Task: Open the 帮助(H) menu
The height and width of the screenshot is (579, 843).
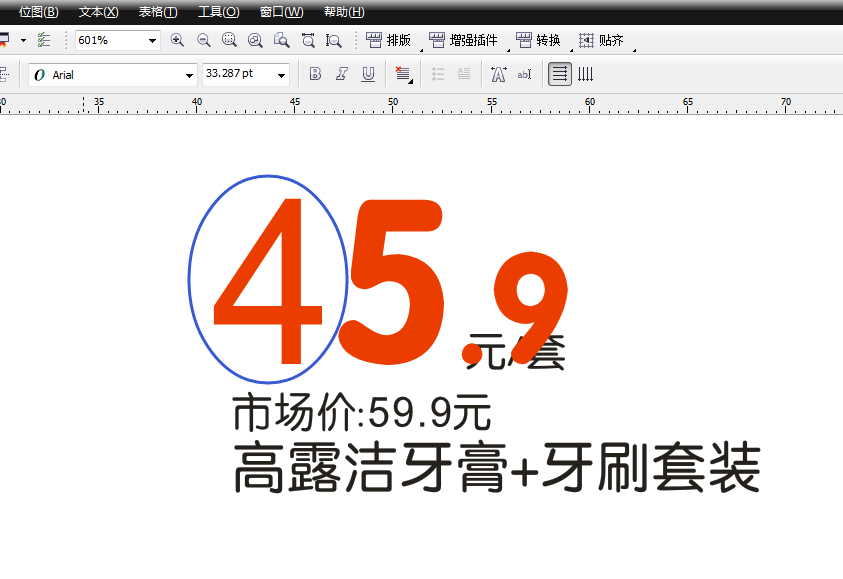Action: pyautogui.click(x=344, y=12)
